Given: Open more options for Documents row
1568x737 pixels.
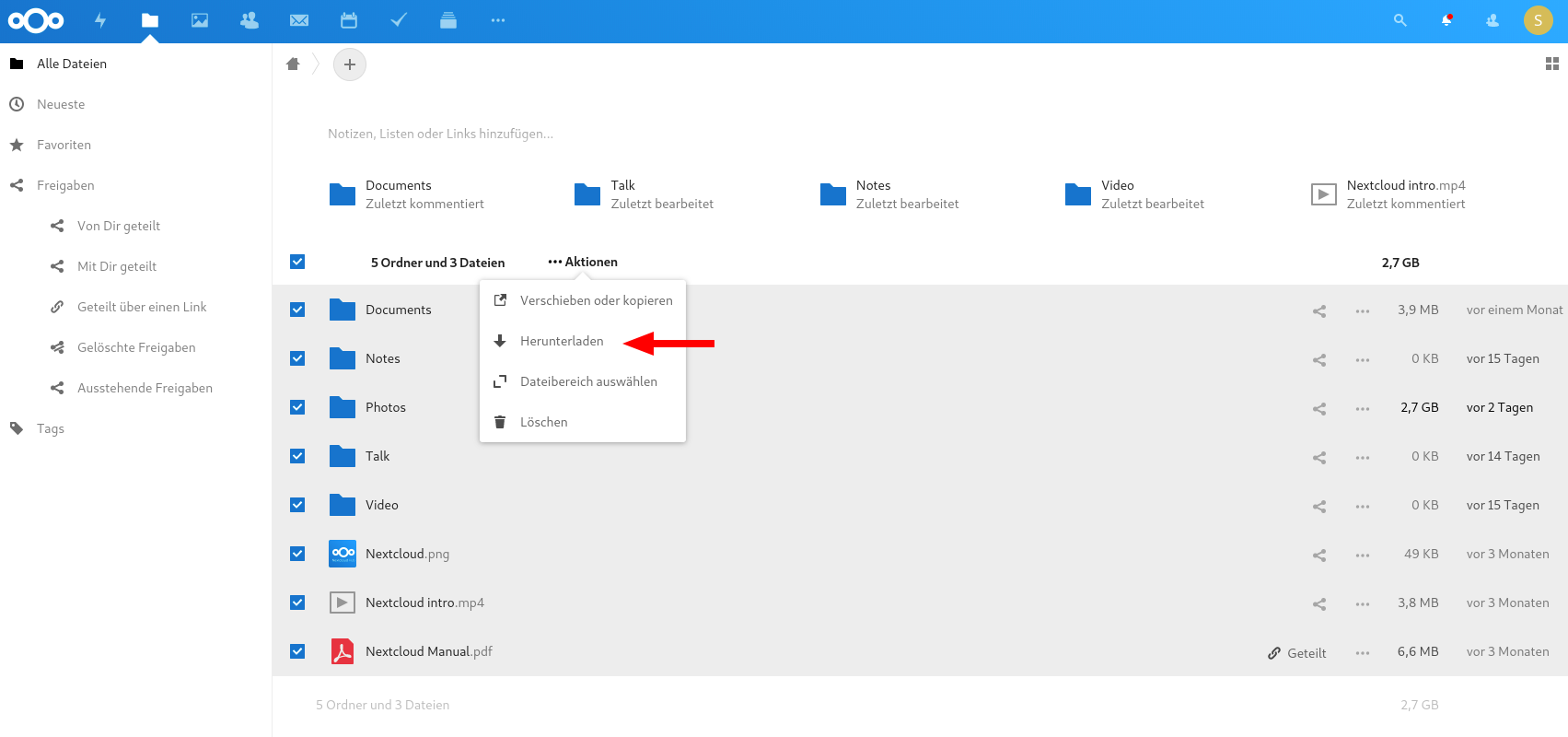Looking at the screenshot, I should point(1363,311).
